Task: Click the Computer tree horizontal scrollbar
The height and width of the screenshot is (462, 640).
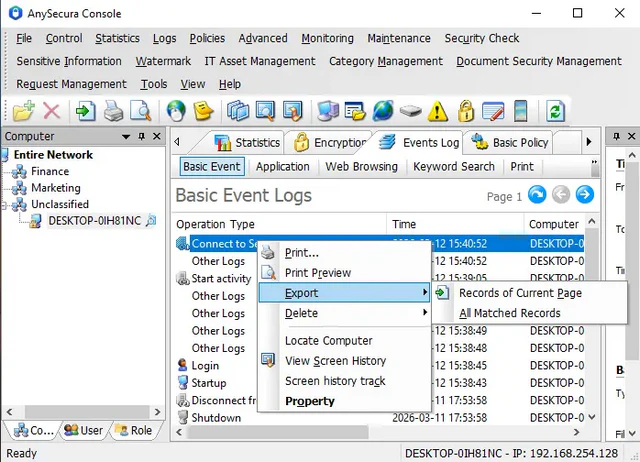Action: coord(87,412)
